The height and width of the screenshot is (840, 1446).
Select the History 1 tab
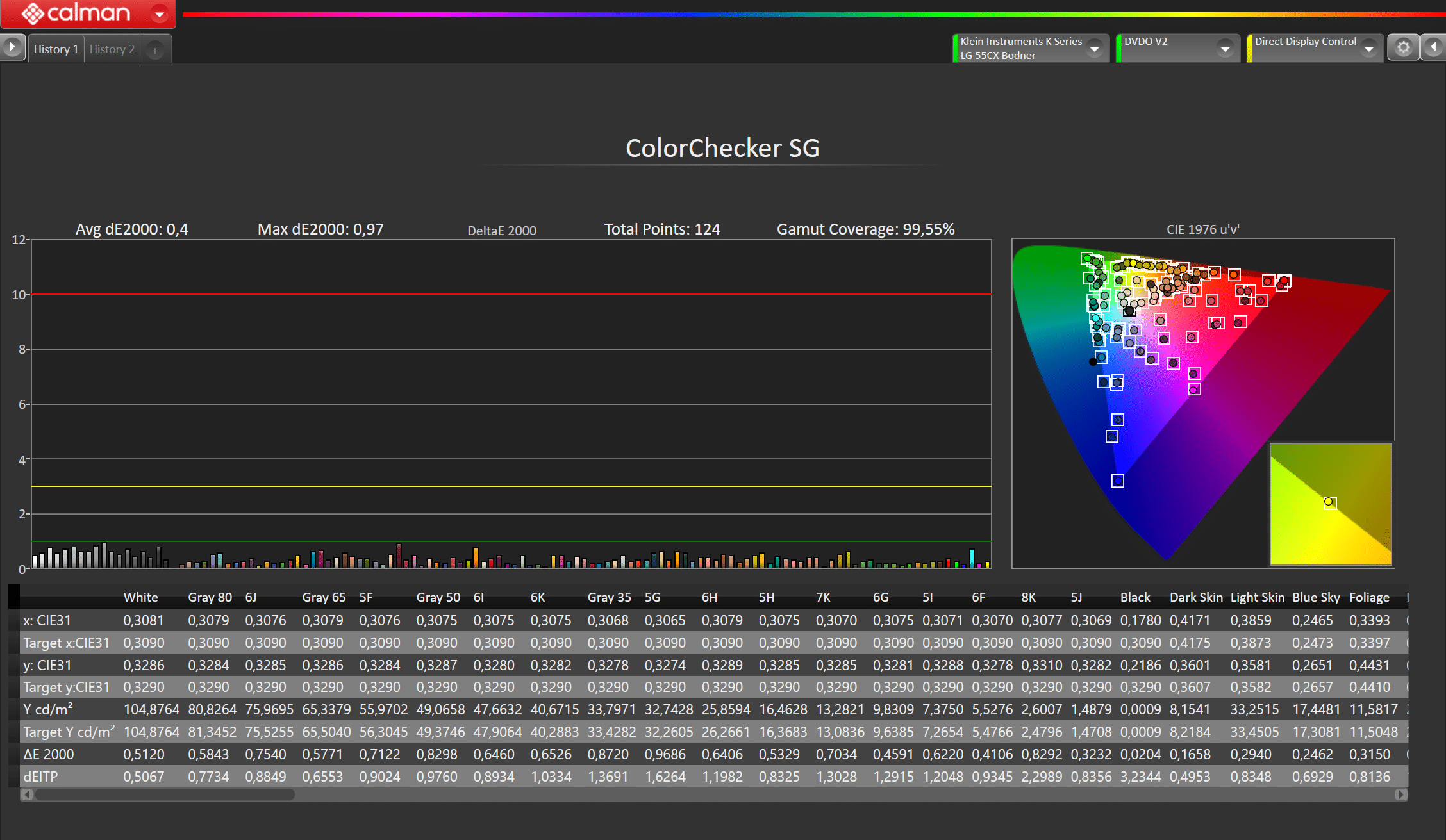(56, 49)
